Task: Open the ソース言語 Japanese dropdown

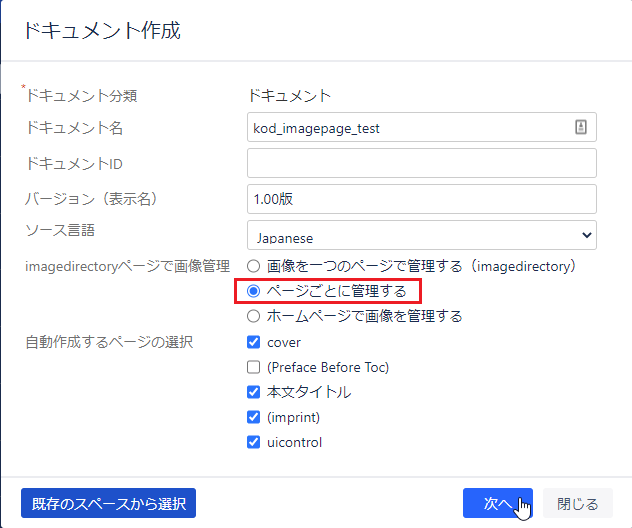Action: pyautogui.click(x=421, y=235)
